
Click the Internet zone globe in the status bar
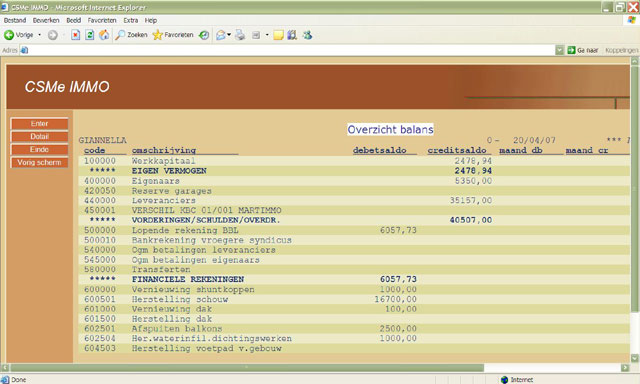tap(504, 380)
